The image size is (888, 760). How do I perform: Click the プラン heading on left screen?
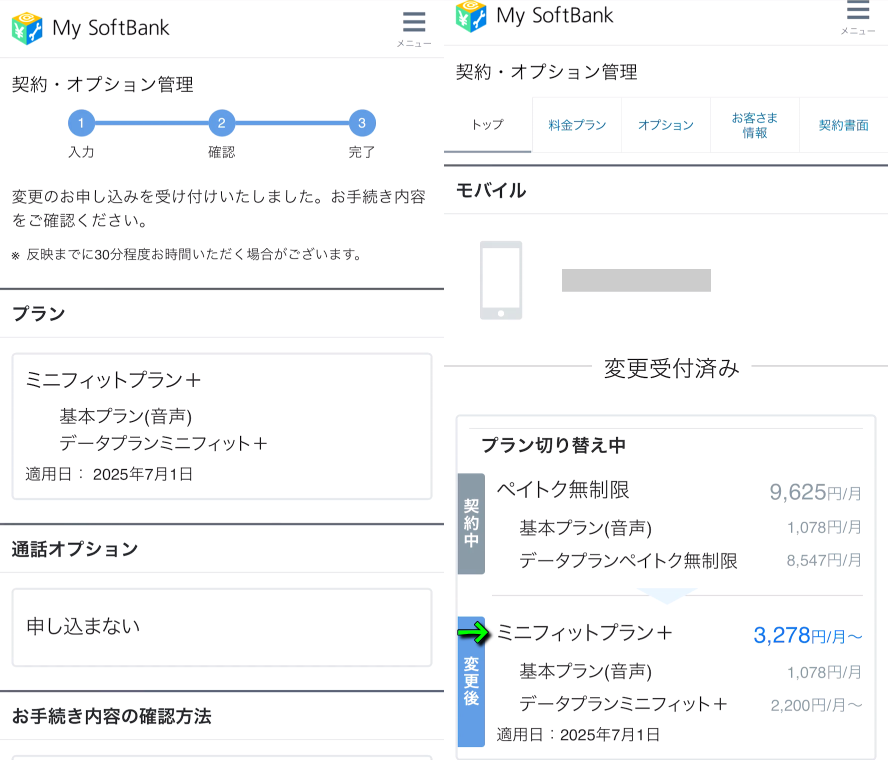click(x=39, y=314)
